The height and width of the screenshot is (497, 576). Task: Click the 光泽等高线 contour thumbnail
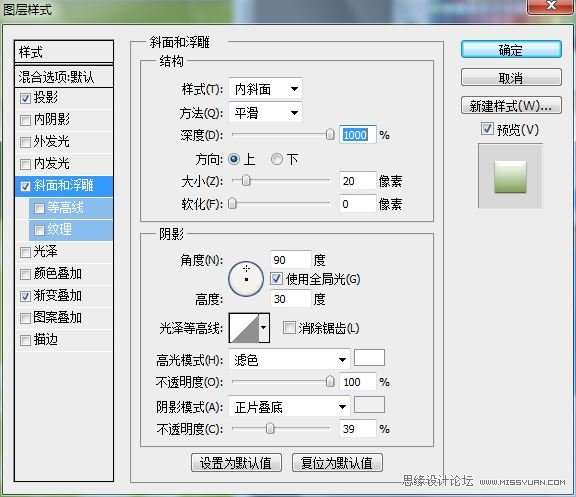coord(244,328)
